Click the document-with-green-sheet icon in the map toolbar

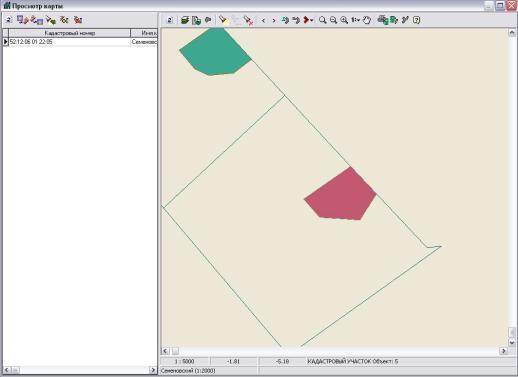[196, 20]
